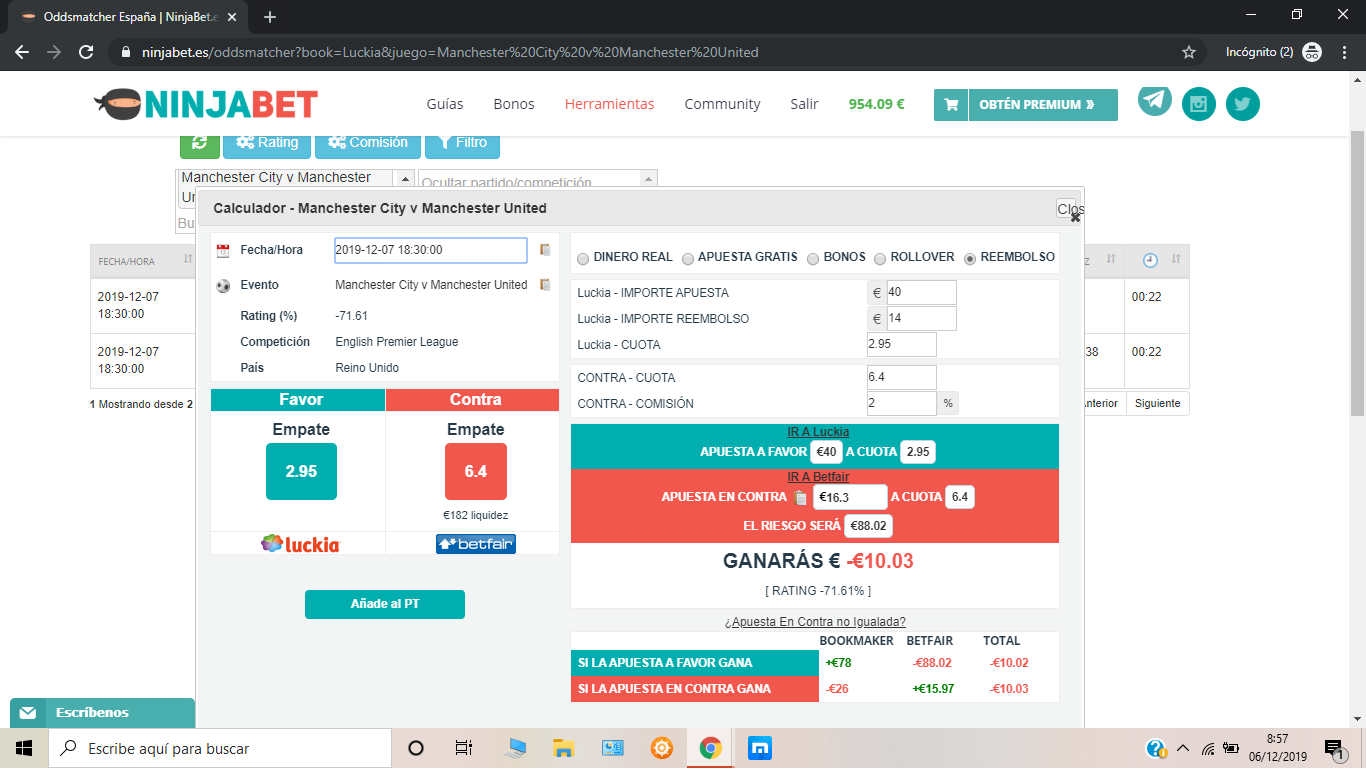Click the green refresh icon button
The image size is (1366, 768).
(x=200, y=143)
